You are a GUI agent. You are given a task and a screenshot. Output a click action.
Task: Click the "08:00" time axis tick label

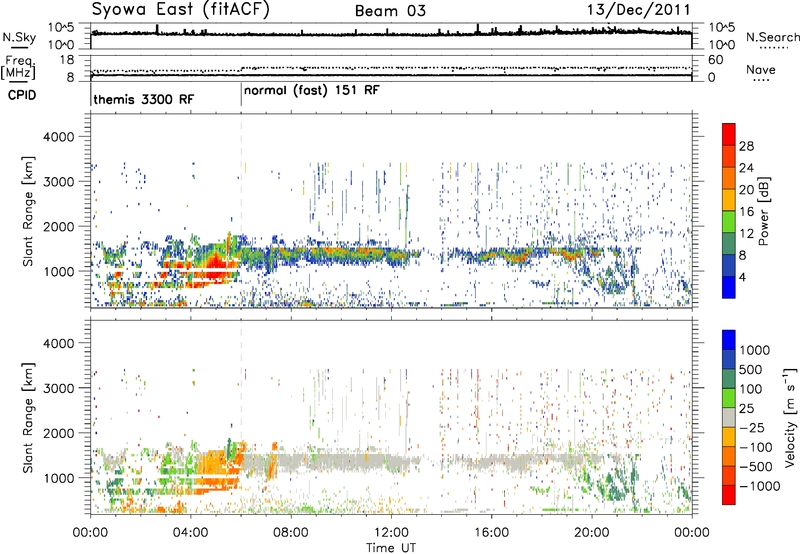coord(291,533)
